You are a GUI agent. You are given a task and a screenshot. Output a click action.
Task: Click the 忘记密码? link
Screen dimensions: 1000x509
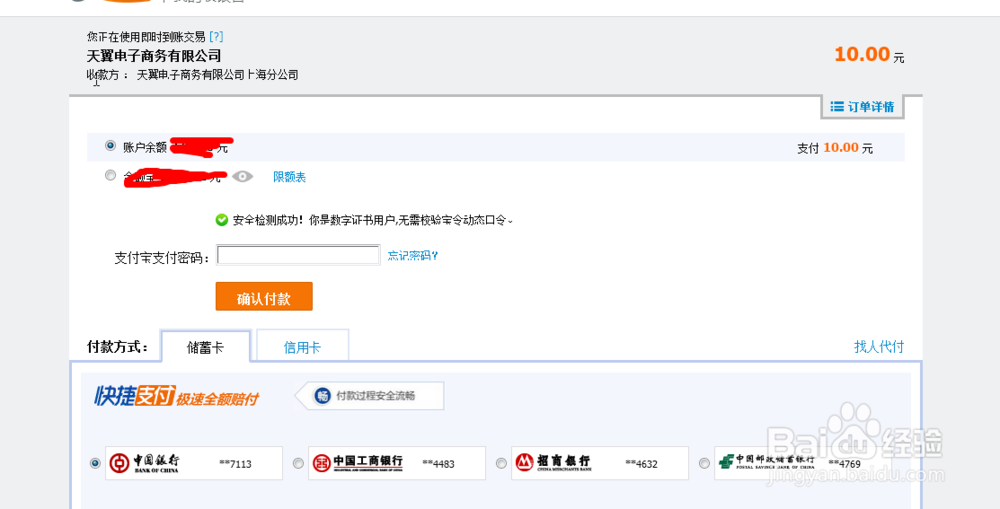point(413,256)
